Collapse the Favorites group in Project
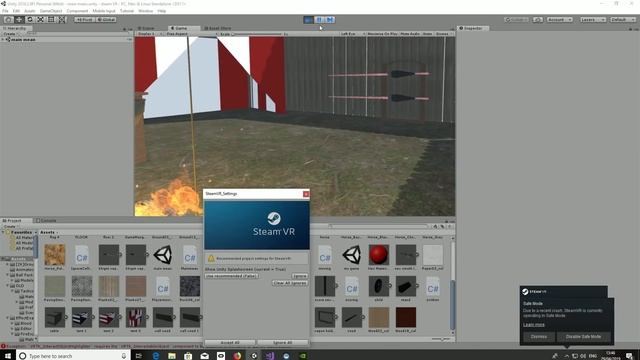640x360 pixels. [3, 232]
